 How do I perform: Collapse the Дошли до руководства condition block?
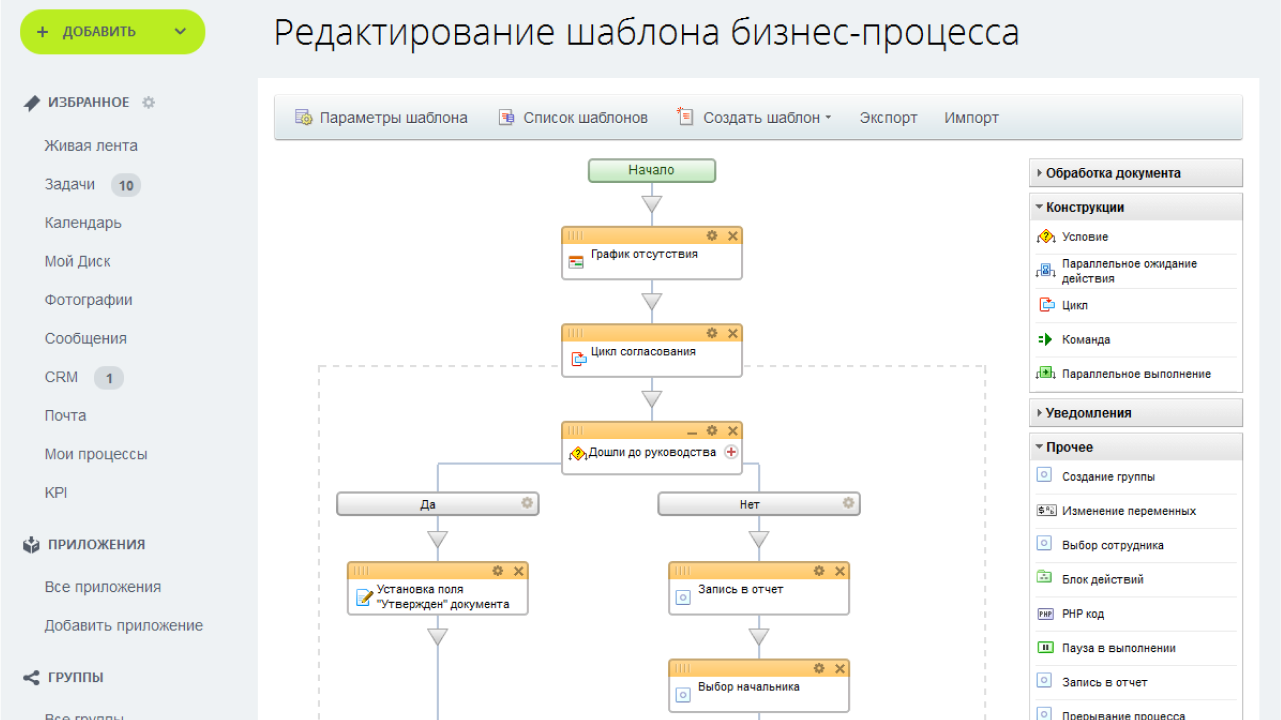692,431
